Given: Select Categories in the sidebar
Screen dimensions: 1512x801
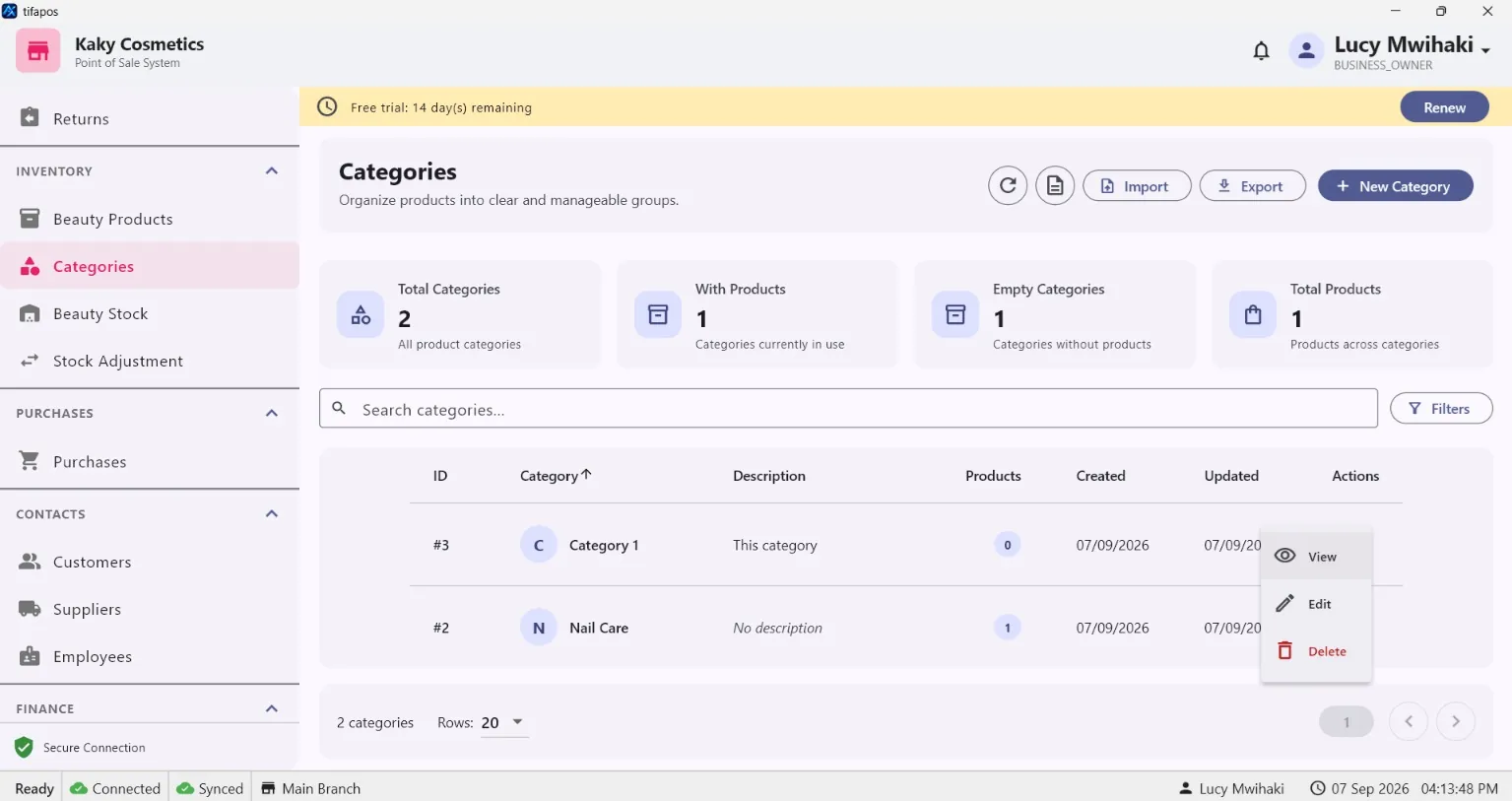Looking at the screenshot, I should [150, 266].
